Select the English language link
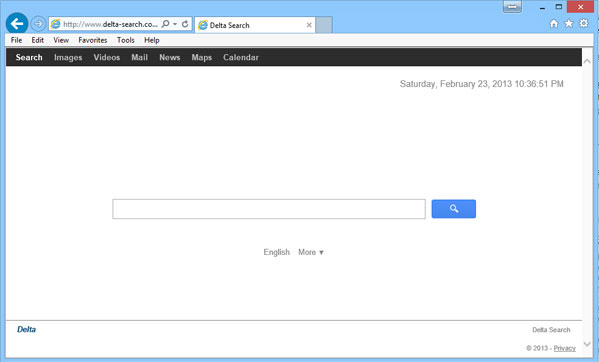599x362 pixels. [x=277, y=252]
